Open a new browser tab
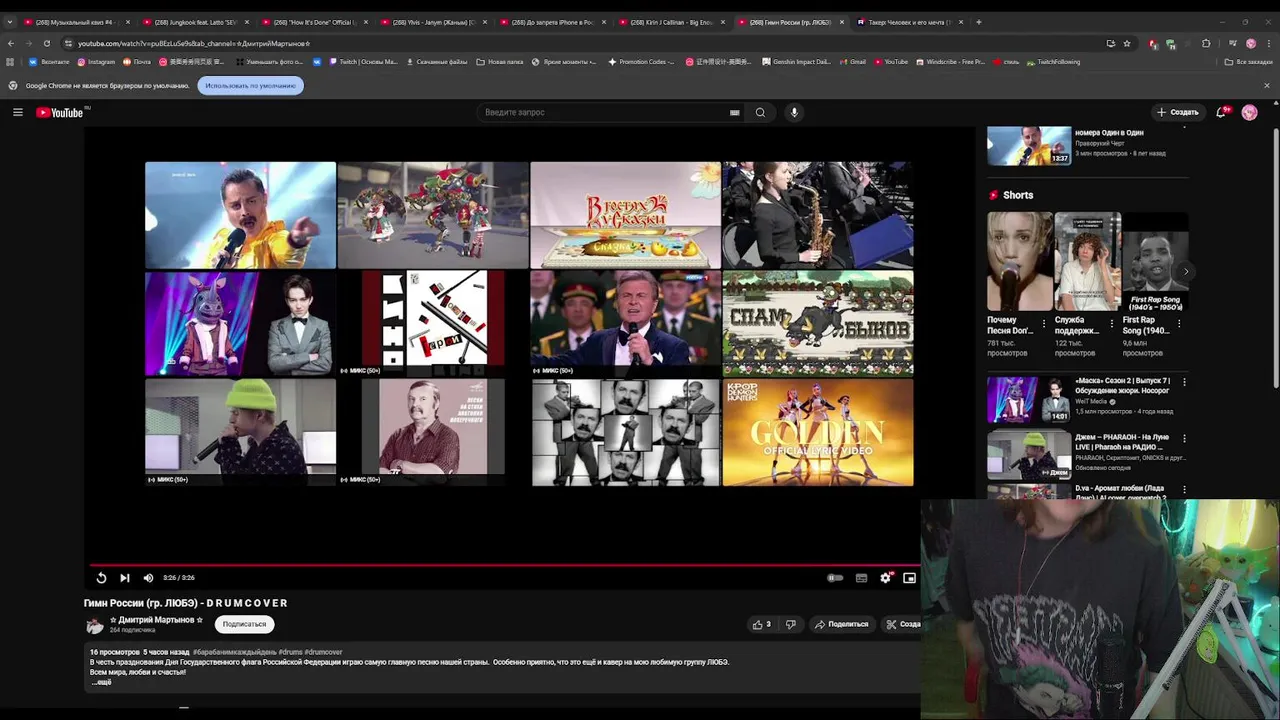 pos(979,22)
